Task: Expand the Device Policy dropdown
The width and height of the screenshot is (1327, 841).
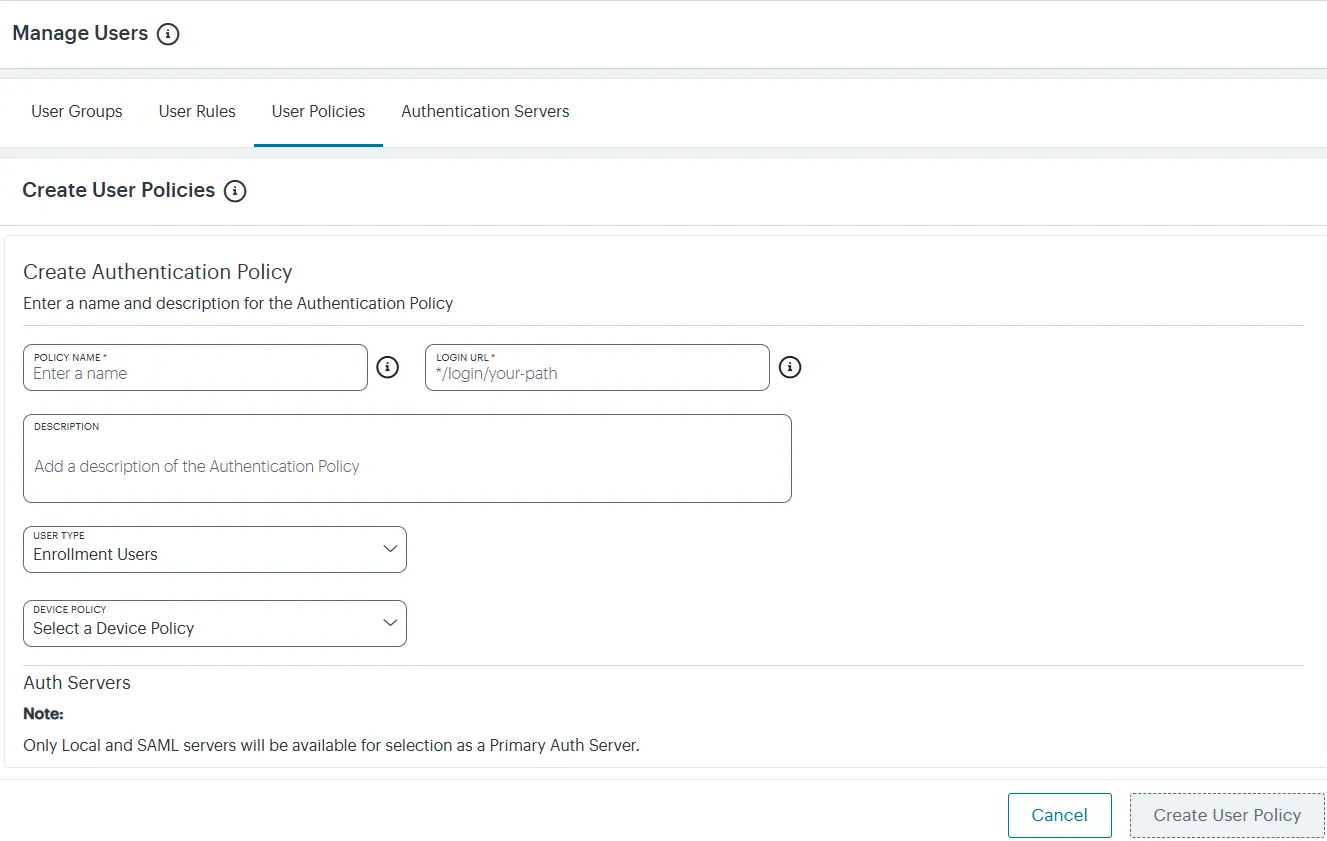Action: (x=215, y=623)
